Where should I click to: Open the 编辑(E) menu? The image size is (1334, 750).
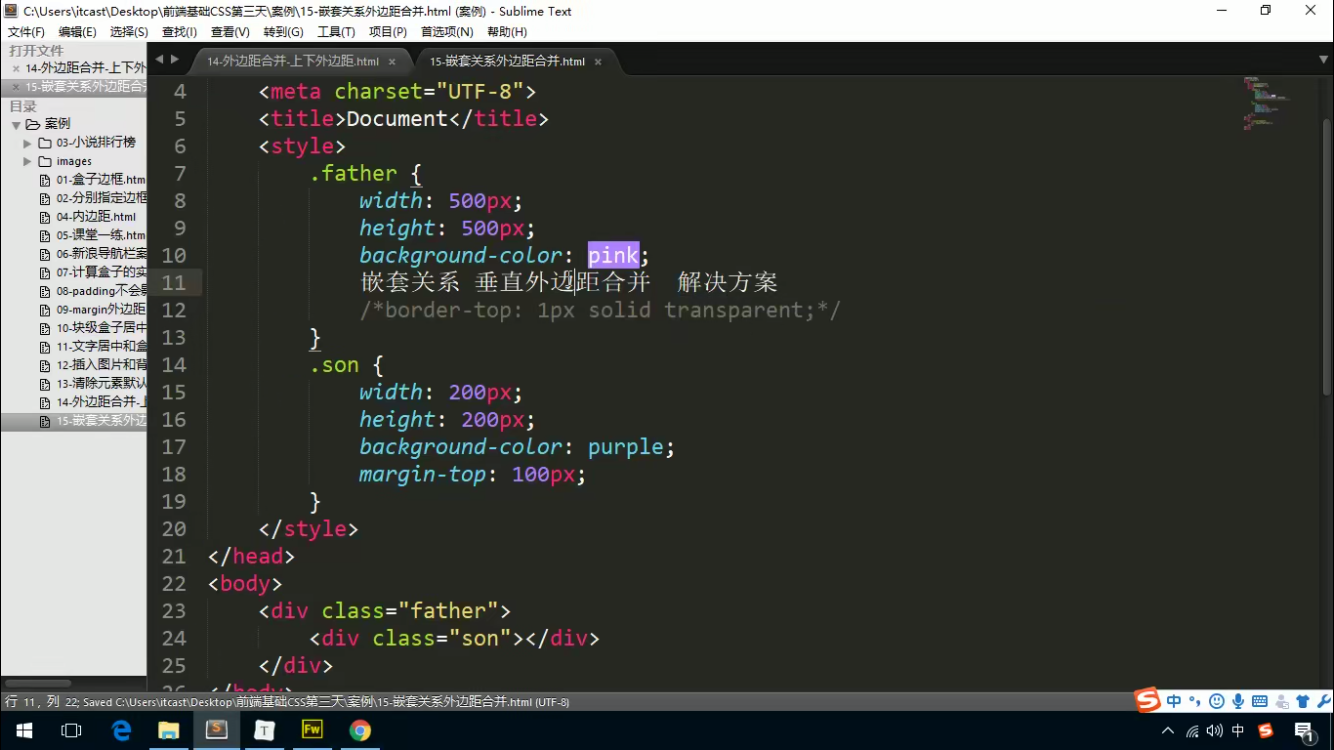coord(77,32)
